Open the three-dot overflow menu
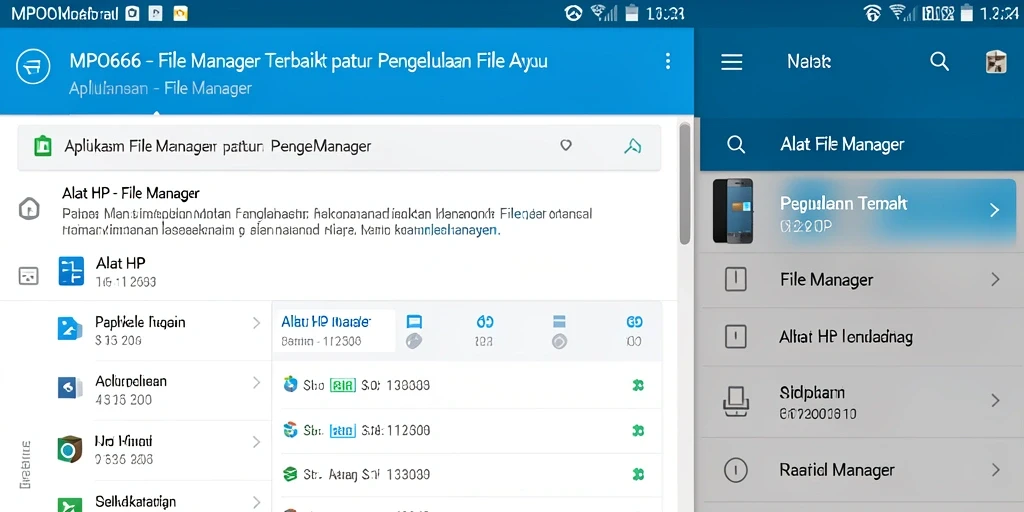 tap(667, 61)
